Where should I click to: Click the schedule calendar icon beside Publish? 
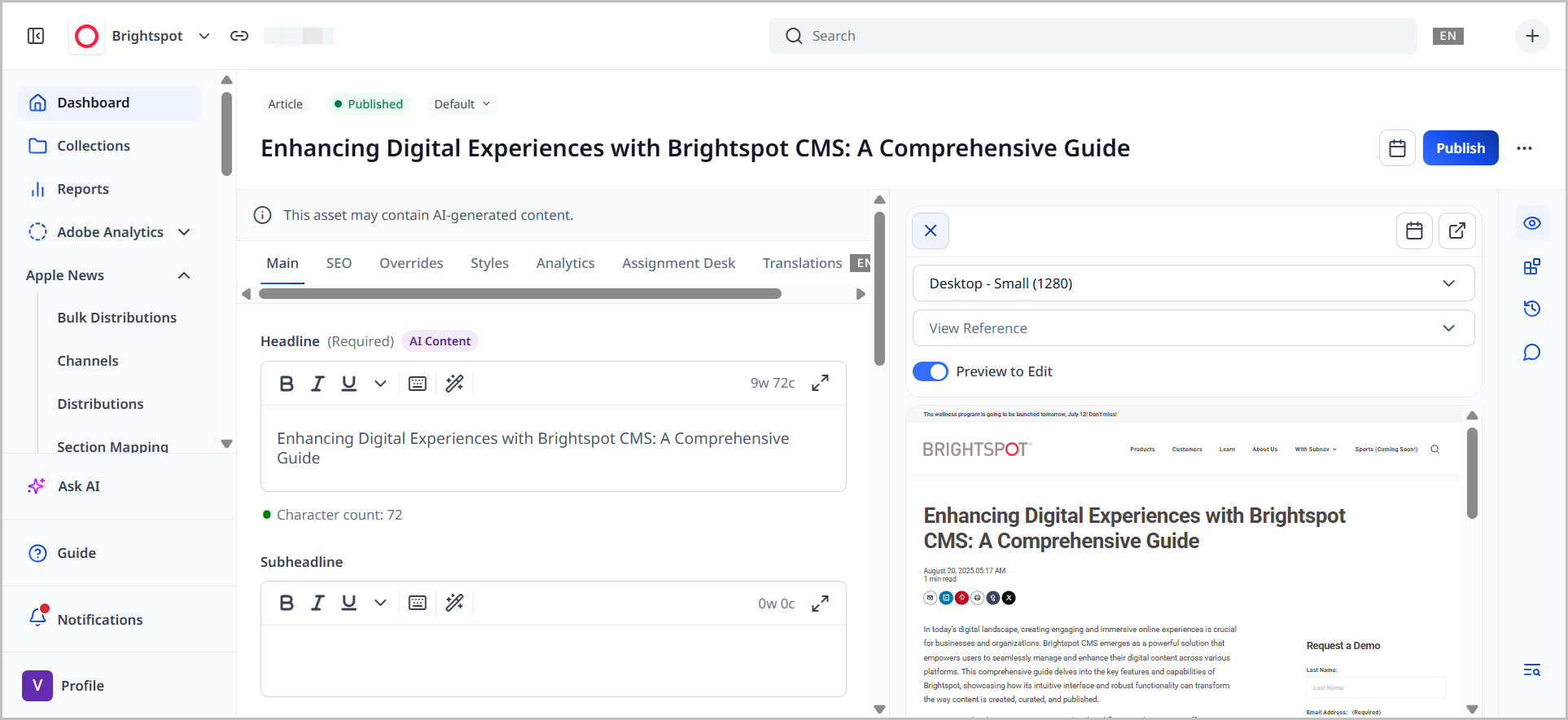1397,148
